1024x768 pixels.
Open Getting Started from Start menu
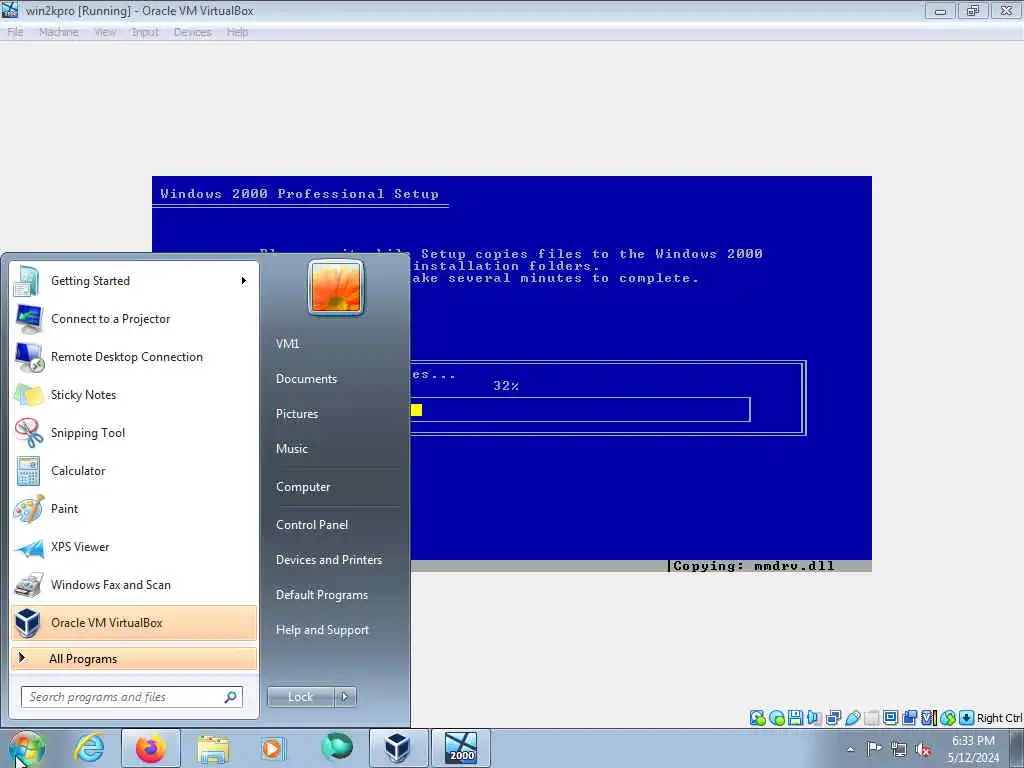[x=134, y=281]
